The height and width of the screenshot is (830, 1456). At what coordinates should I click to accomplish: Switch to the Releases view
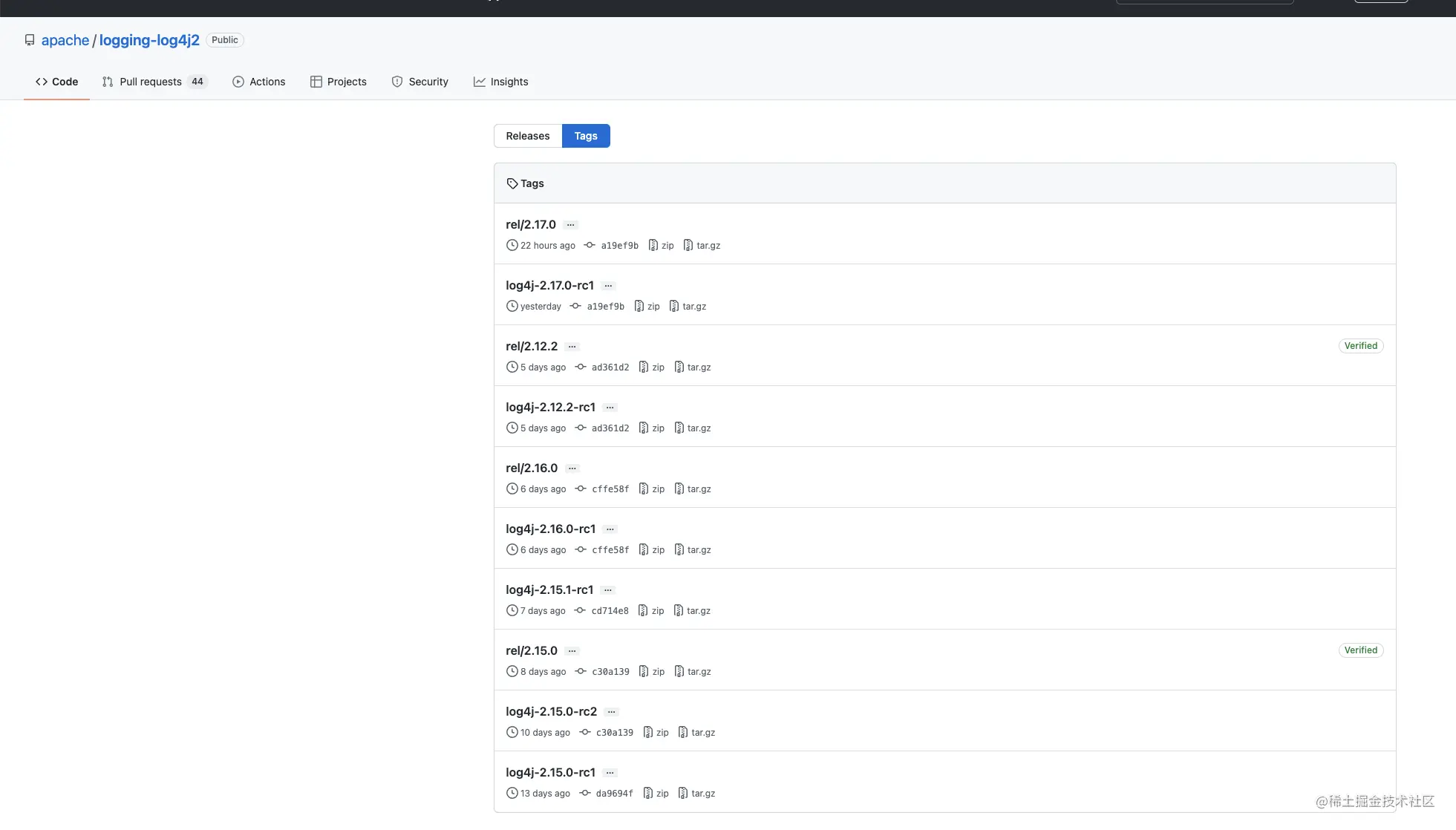pos(528,136)
